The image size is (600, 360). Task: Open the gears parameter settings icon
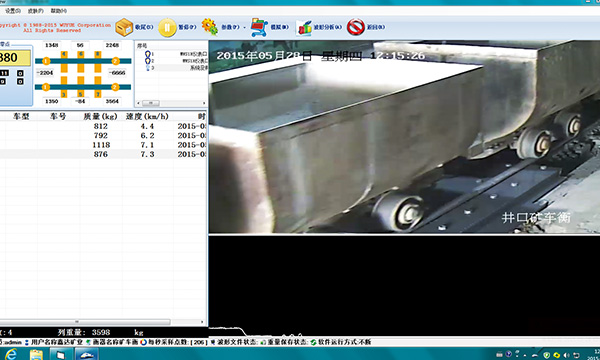coord(210,27)
